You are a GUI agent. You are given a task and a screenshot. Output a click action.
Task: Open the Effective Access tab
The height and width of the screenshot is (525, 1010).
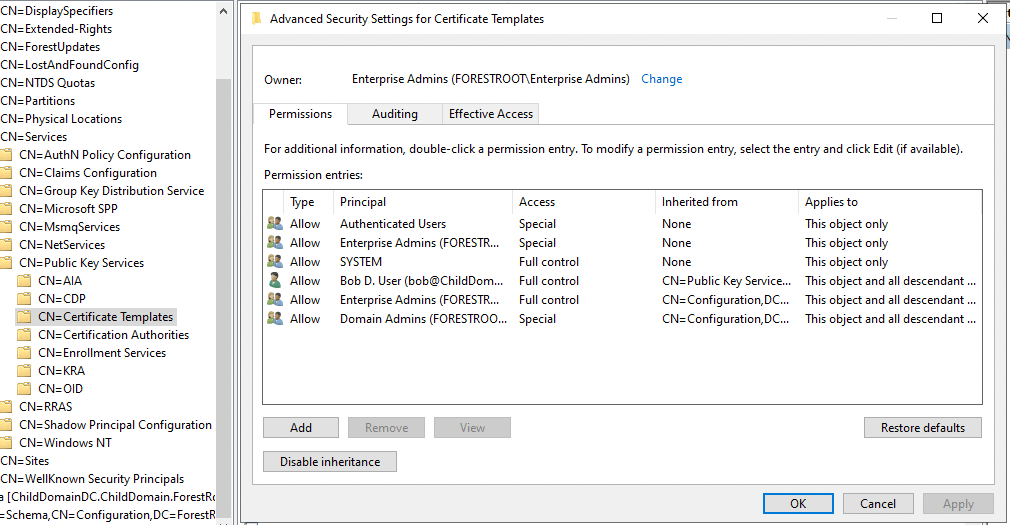[x=490, y=114]
